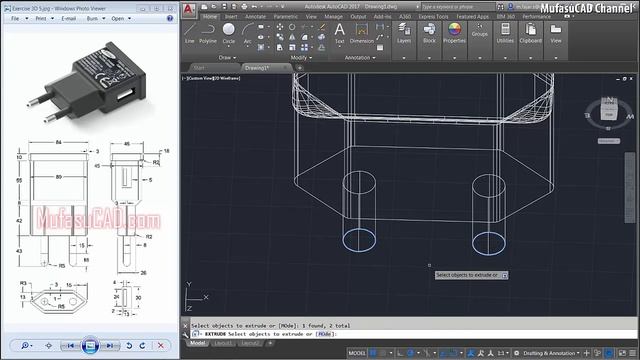Image resolution: width=640 pixels, height=360 pixels.
Task: Click the Undo arrow in quick access toolbar
Action: tap(254, 7)
